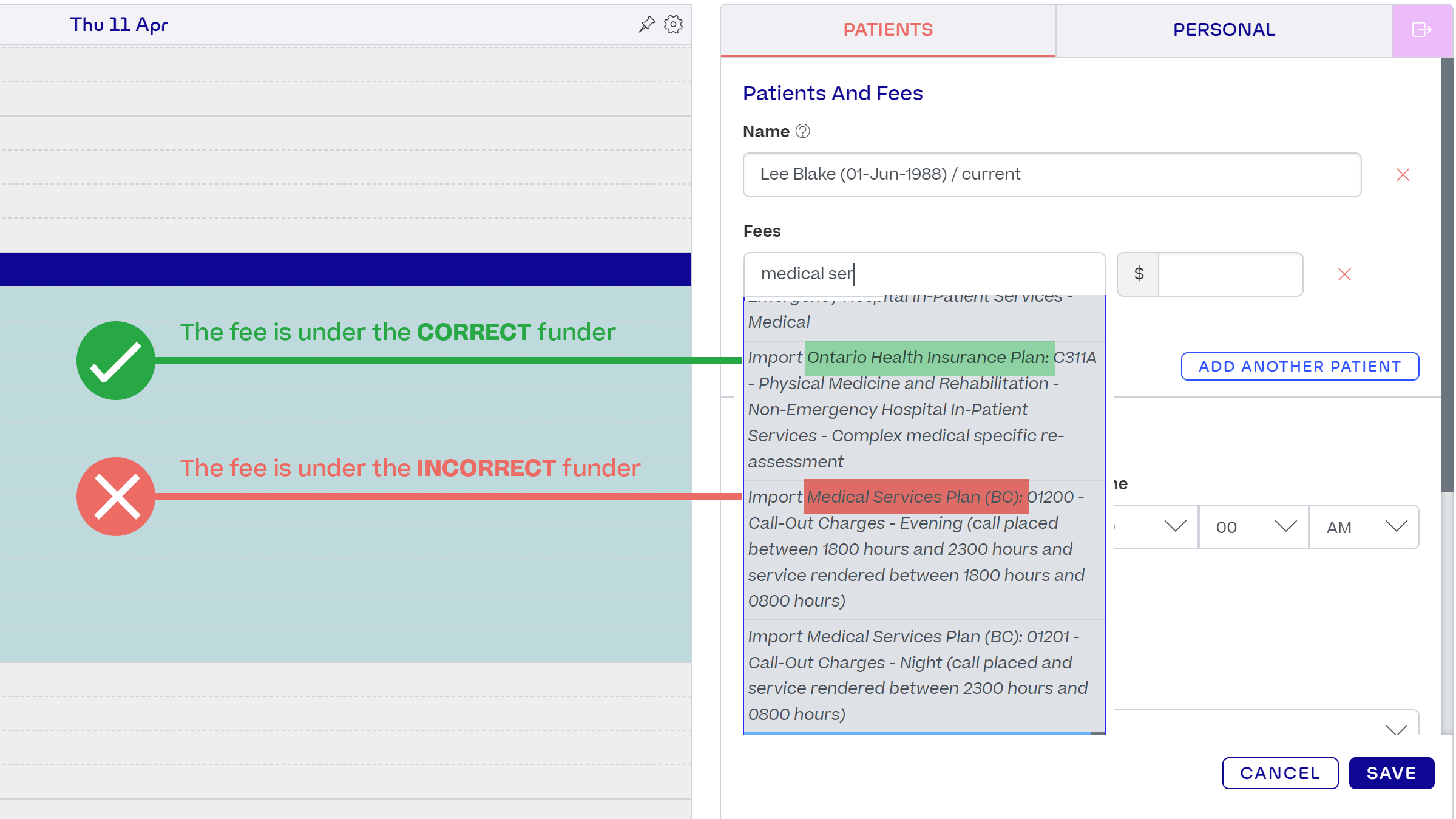This screenshot has width=1456, height=819.
Task: Click the dark blue appointment block
Action: coord(345,270)
